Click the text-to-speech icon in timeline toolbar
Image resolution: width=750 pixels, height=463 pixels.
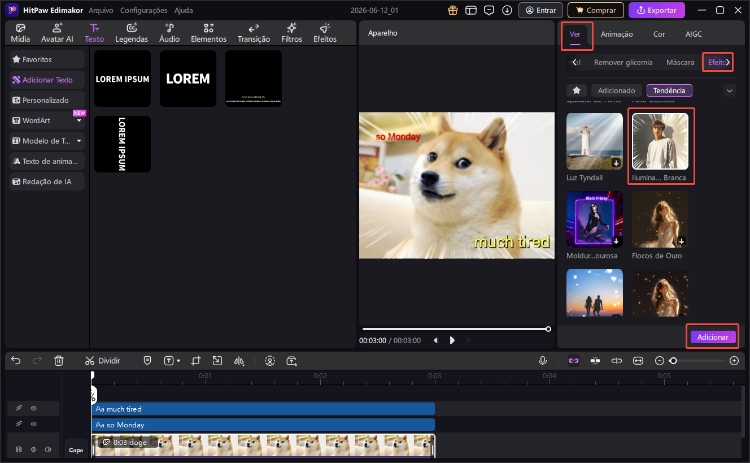(x=292, y=361)
